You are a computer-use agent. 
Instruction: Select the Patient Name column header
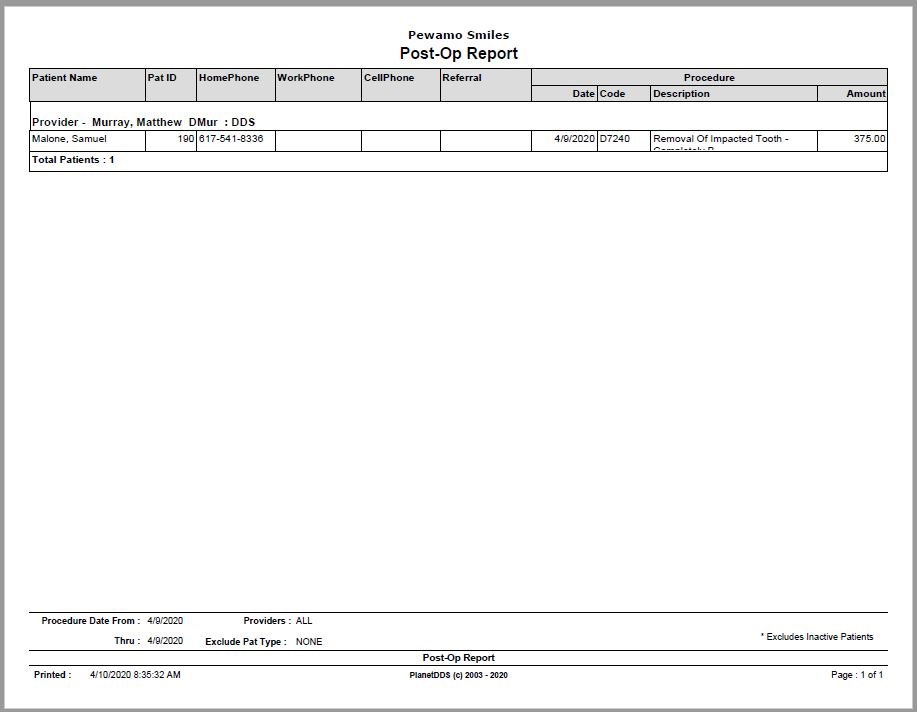click(x=64, y=78)
